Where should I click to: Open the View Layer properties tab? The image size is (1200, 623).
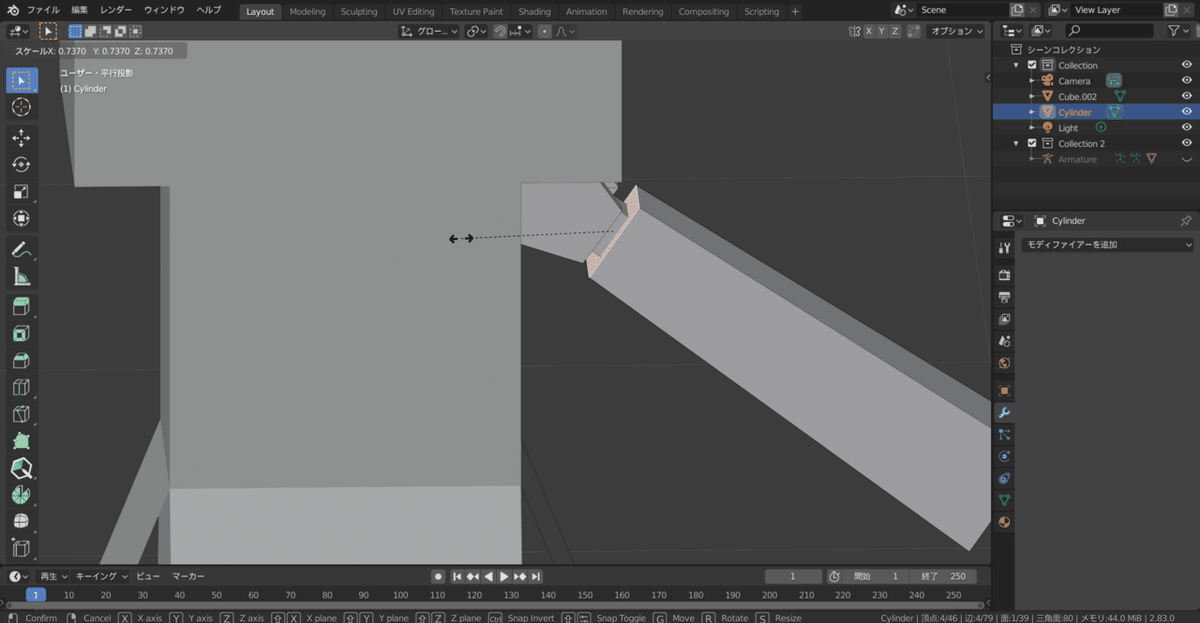tap(1004, 319)
